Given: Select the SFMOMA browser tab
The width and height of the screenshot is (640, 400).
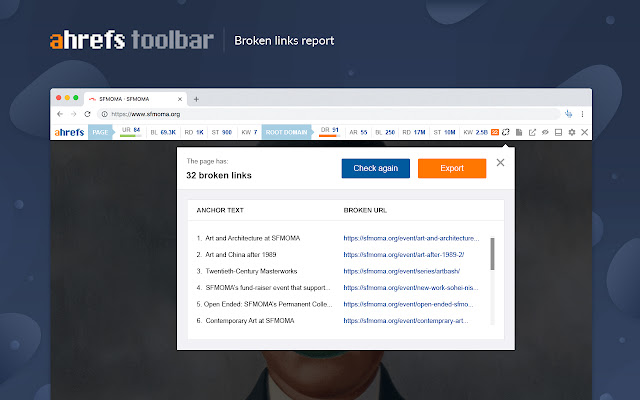Looking at the screenshot, I should pyautogui.click(x=135, y=99).
